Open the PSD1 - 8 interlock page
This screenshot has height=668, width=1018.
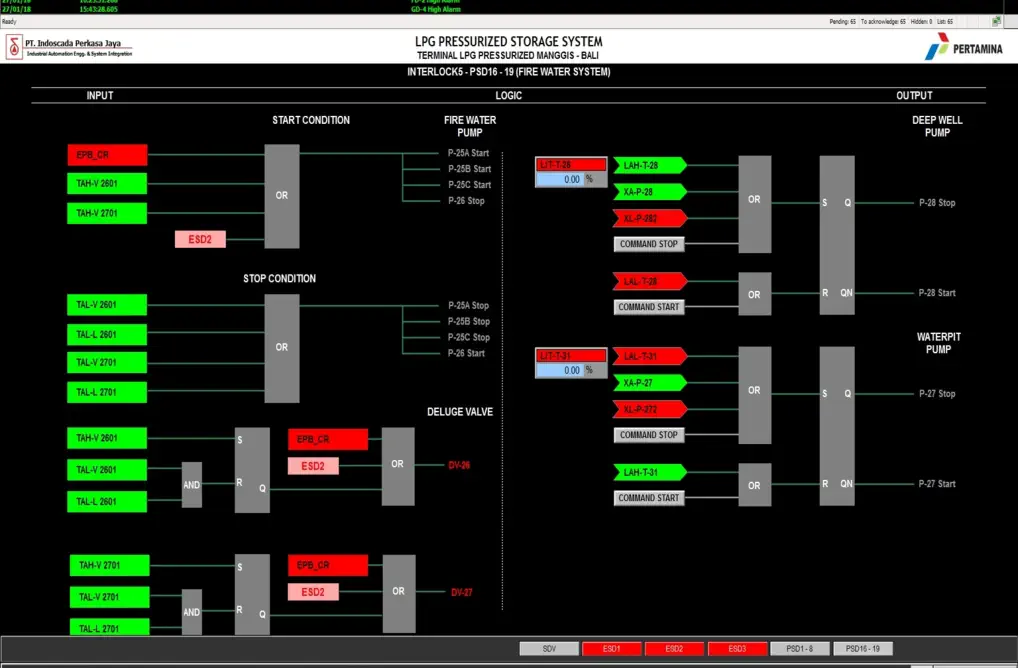[799, 649]
